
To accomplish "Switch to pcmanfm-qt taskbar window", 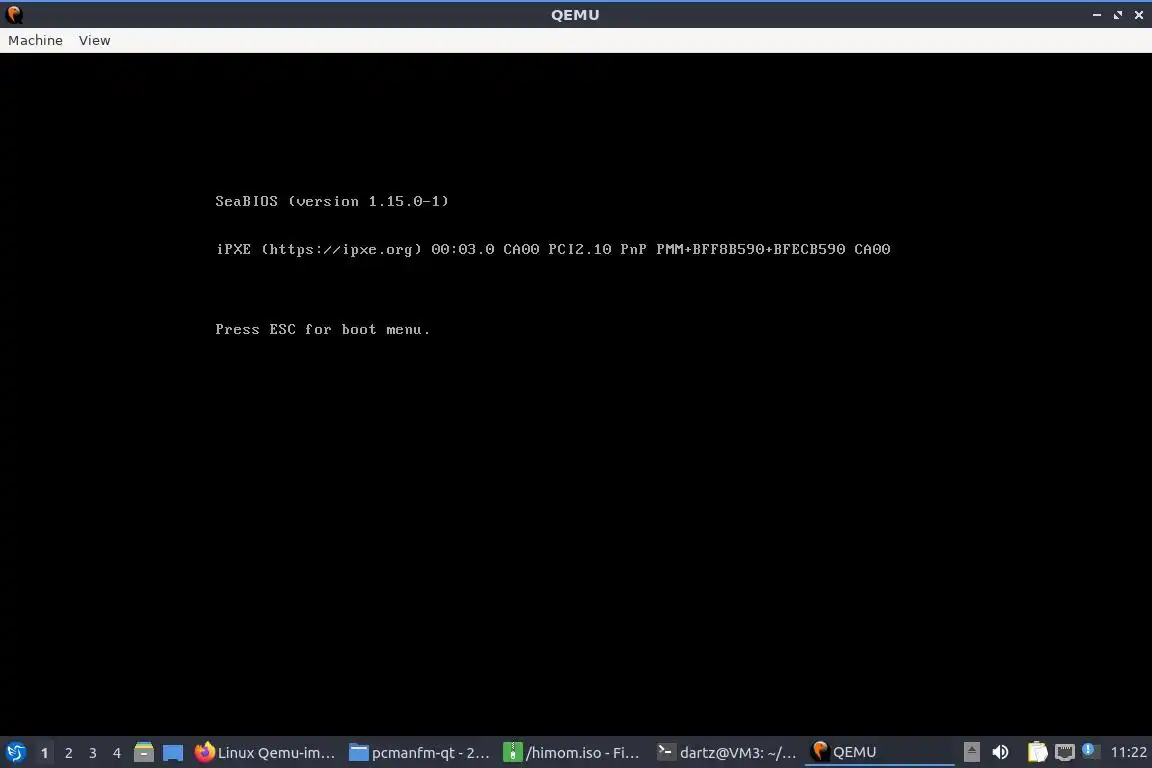I will coord(420,752).
